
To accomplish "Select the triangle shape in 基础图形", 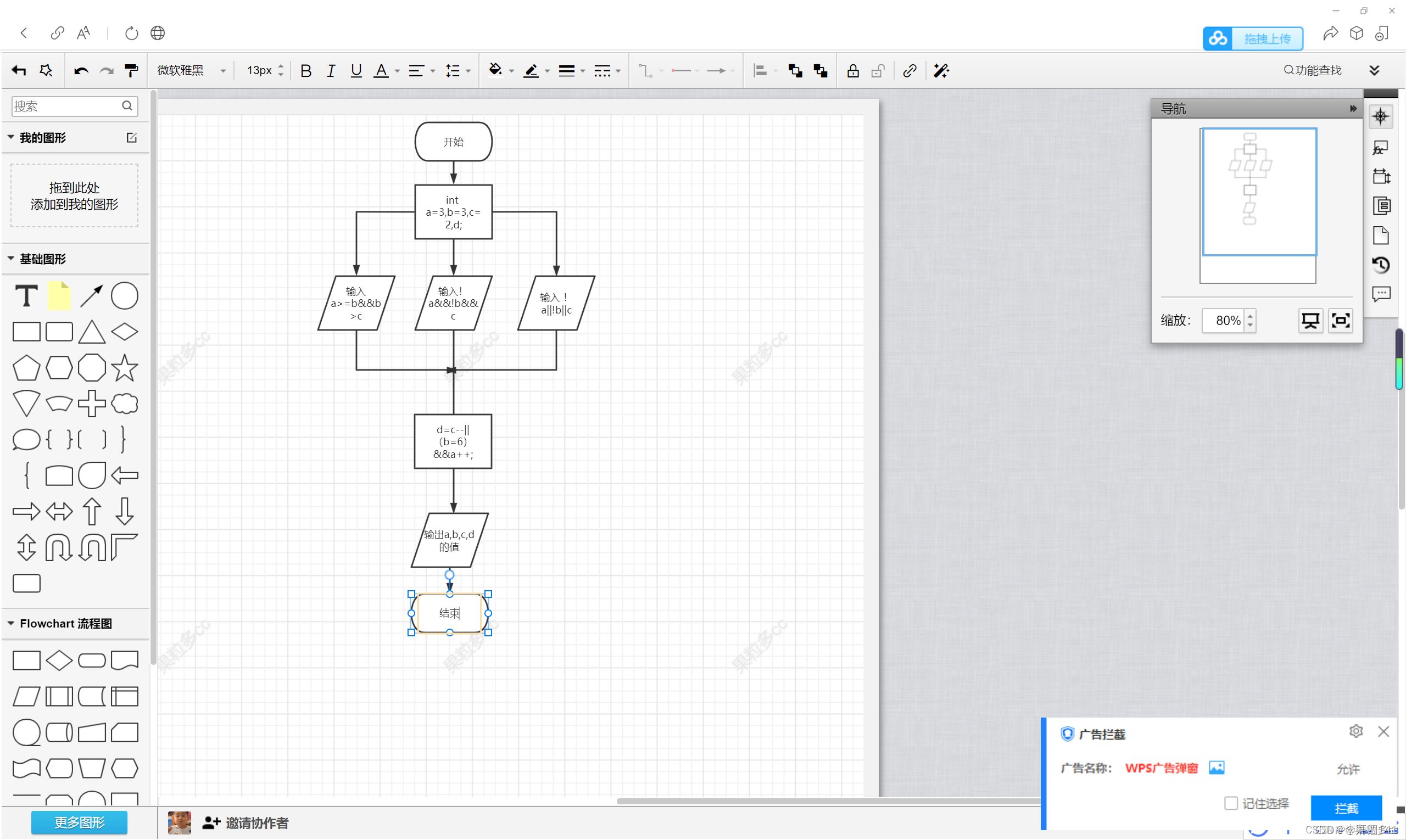I will pyautogui.click(x=92, y=332).
